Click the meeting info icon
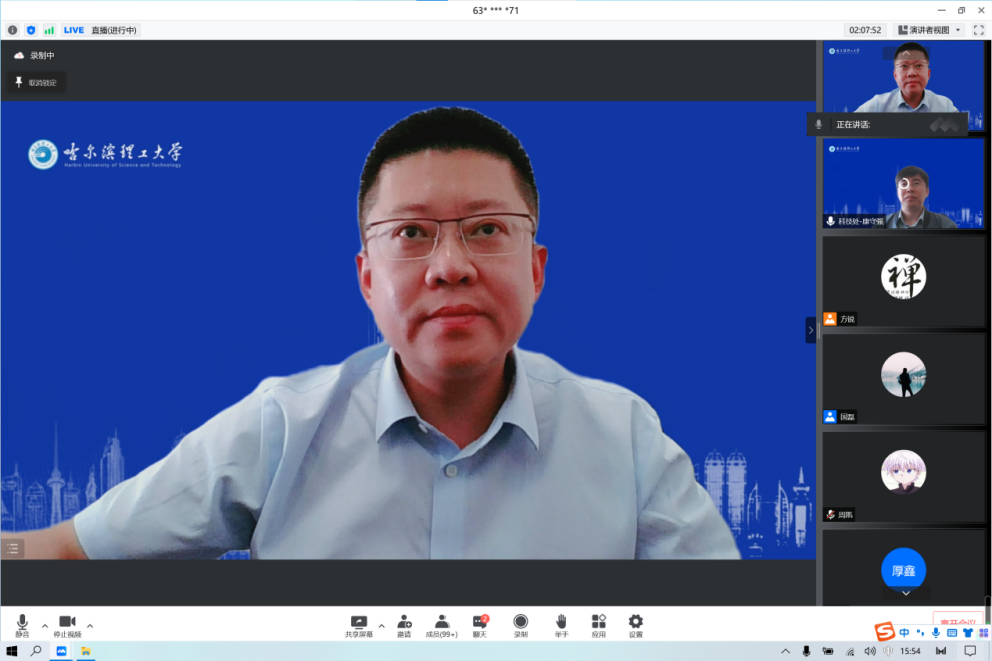Viewport: 992px width, 661px height. pyautogui.click(x=12, y=30)
